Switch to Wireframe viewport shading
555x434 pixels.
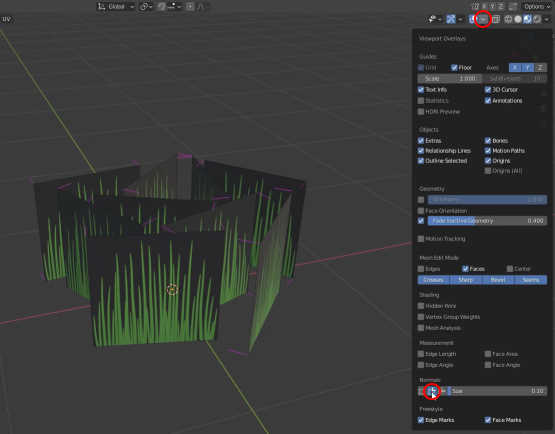[x=508, y=19]
